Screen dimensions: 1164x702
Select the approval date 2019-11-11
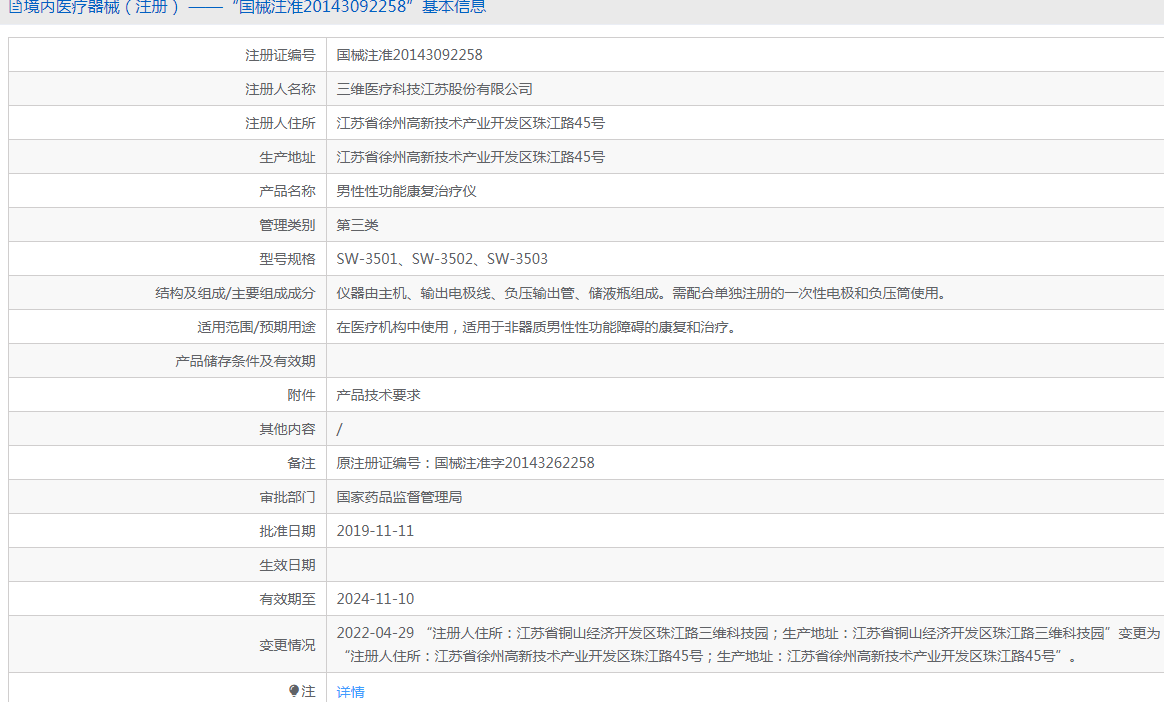point(375,531)
